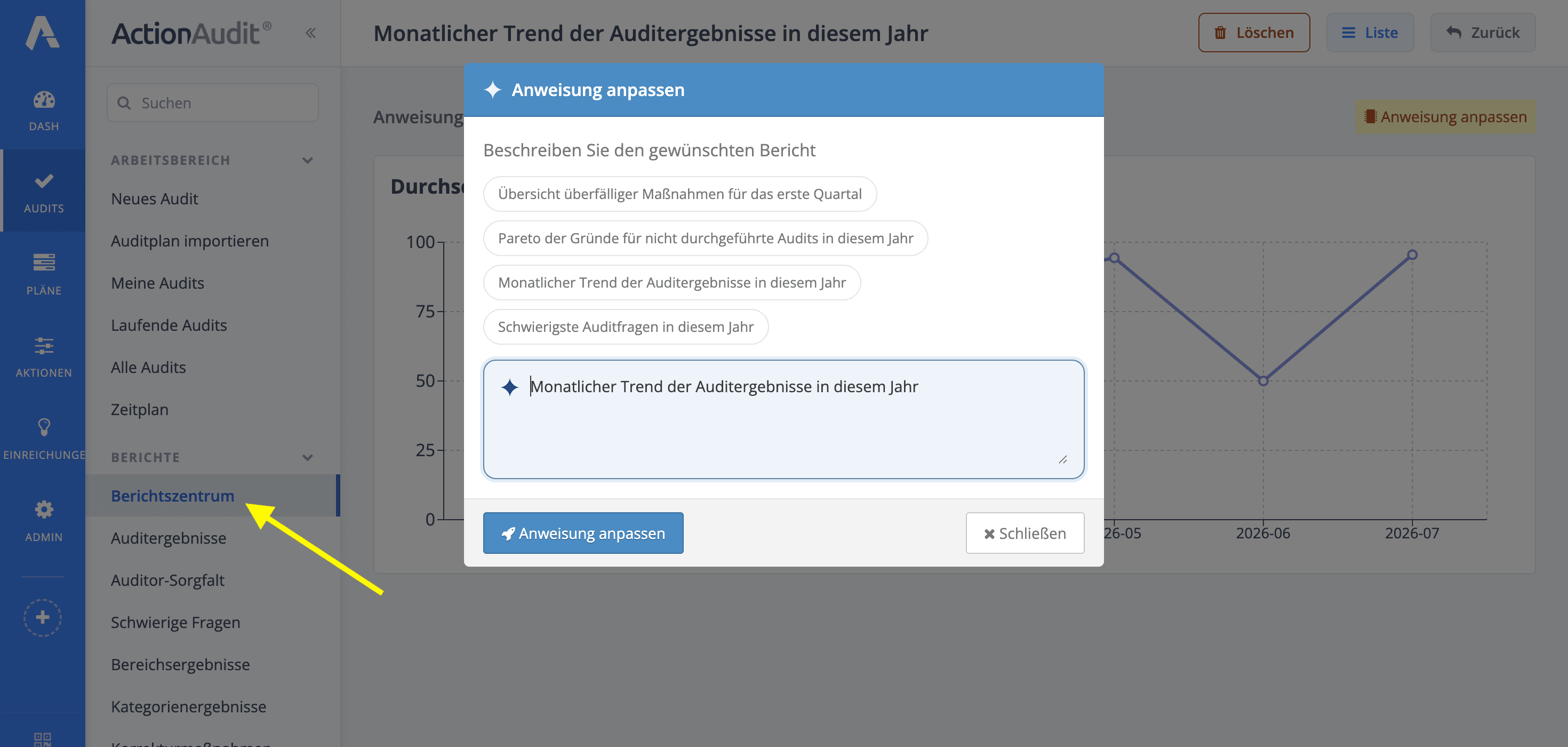Click the sparkle icon inside prompt textarea

pyautogui.click(x=509, y=387)
